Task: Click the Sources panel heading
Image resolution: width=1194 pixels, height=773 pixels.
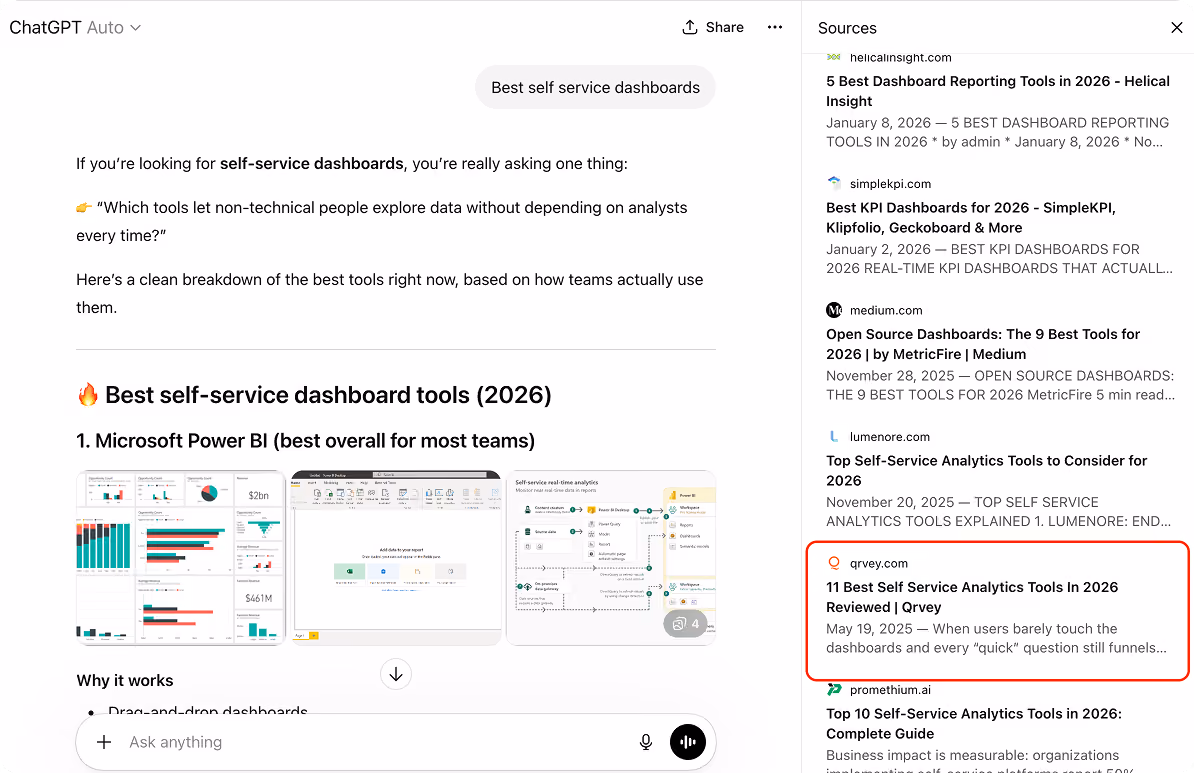Action: click(847, 28)
